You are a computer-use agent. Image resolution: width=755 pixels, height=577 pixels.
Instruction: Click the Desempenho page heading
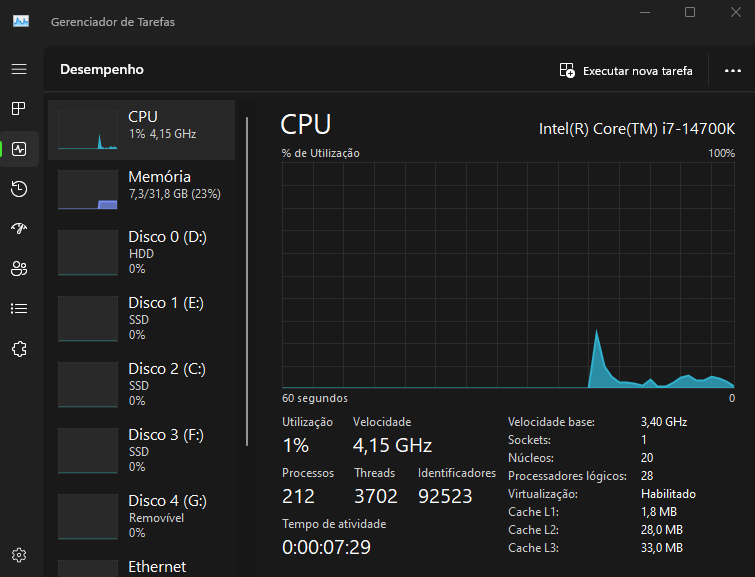[102, 69]
